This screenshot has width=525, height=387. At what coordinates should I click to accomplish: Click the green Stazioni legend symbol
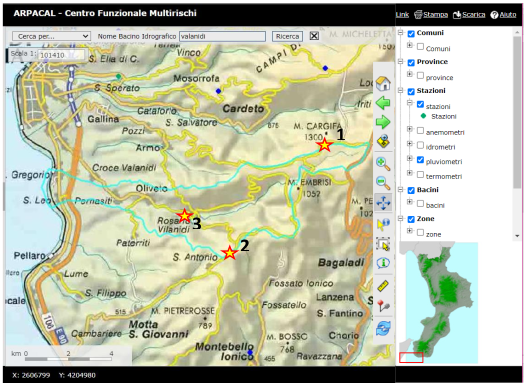pyautogui.click(x=424, y=116)
